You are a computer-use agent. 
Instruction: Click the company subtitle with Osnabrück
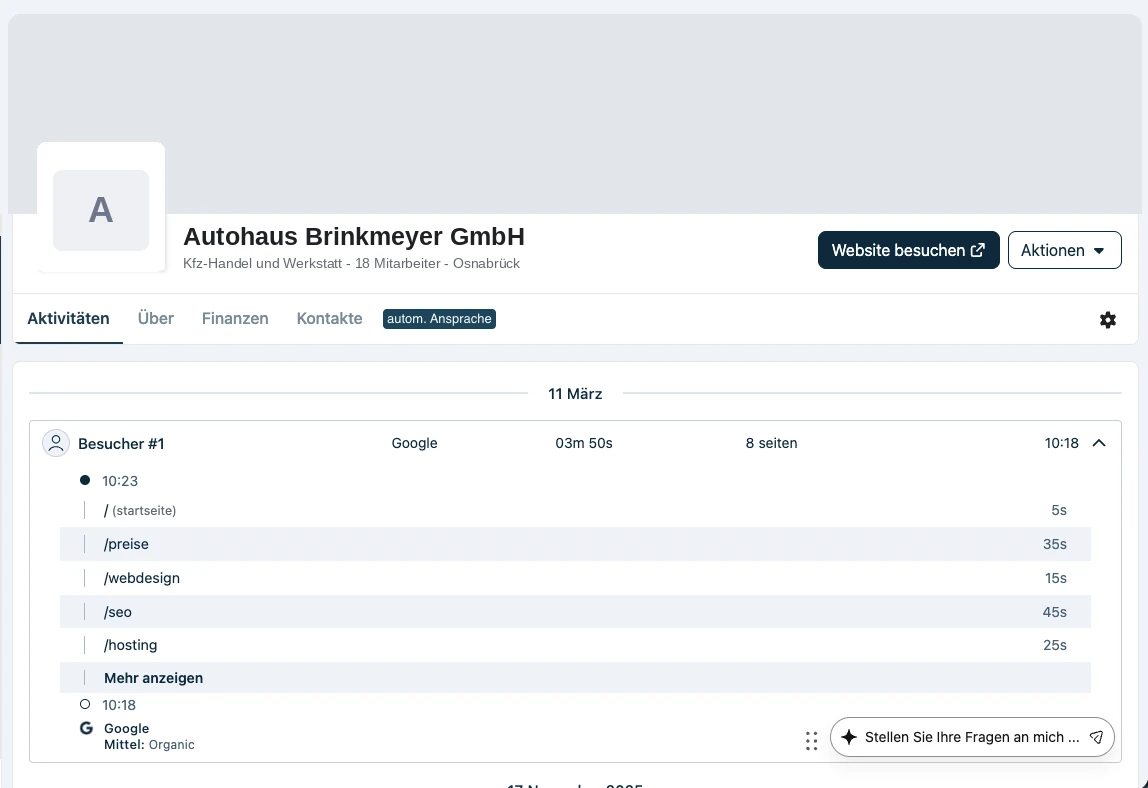(351, 264)
